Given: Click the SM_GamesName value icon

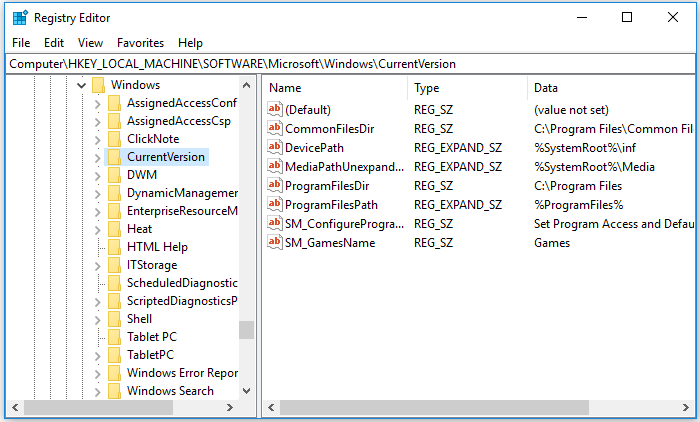Looking at the screenshot, I should tap(275, 243).
